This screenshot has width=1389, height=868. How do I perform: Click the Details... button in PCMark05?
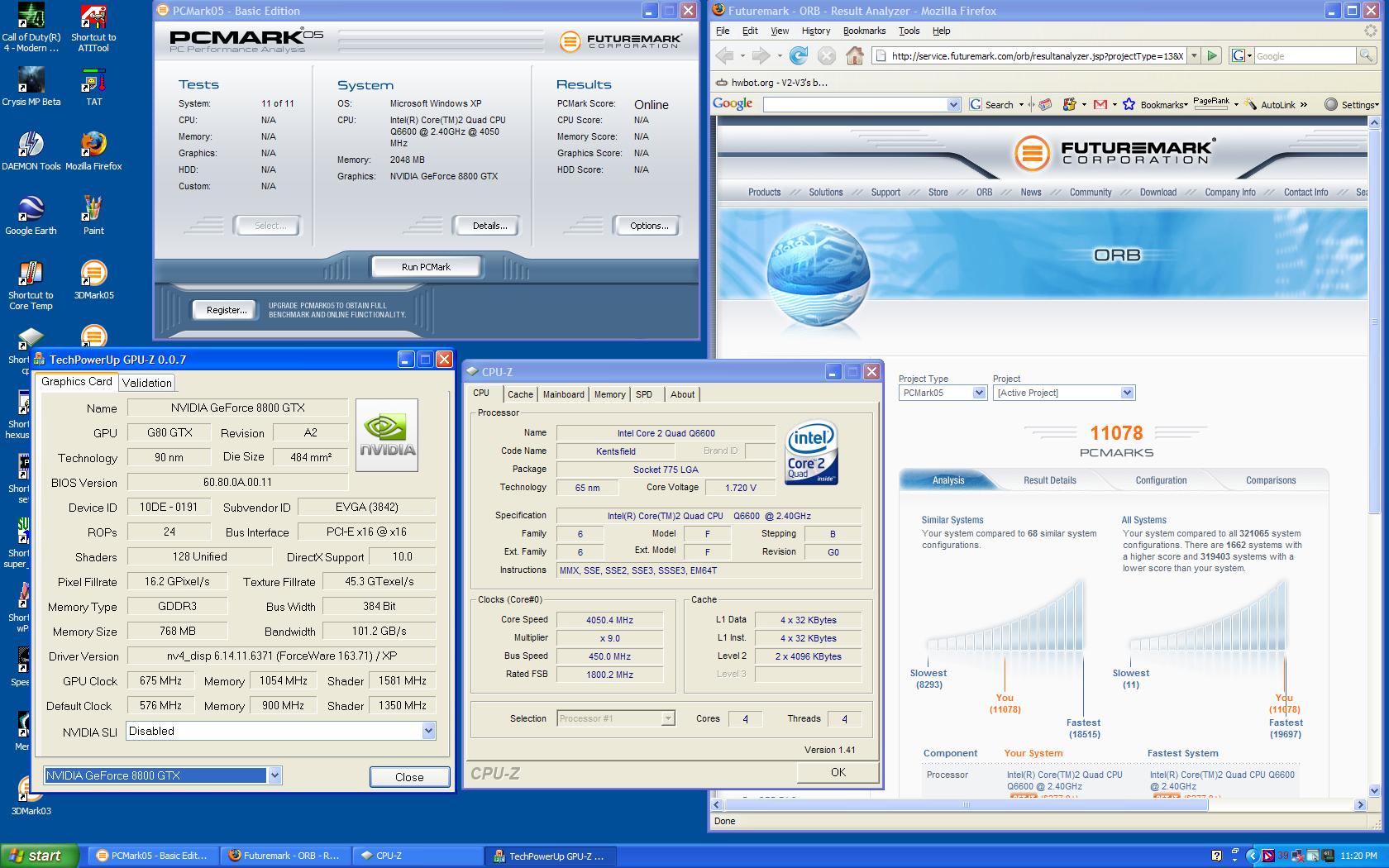click(x=489, y=226)
